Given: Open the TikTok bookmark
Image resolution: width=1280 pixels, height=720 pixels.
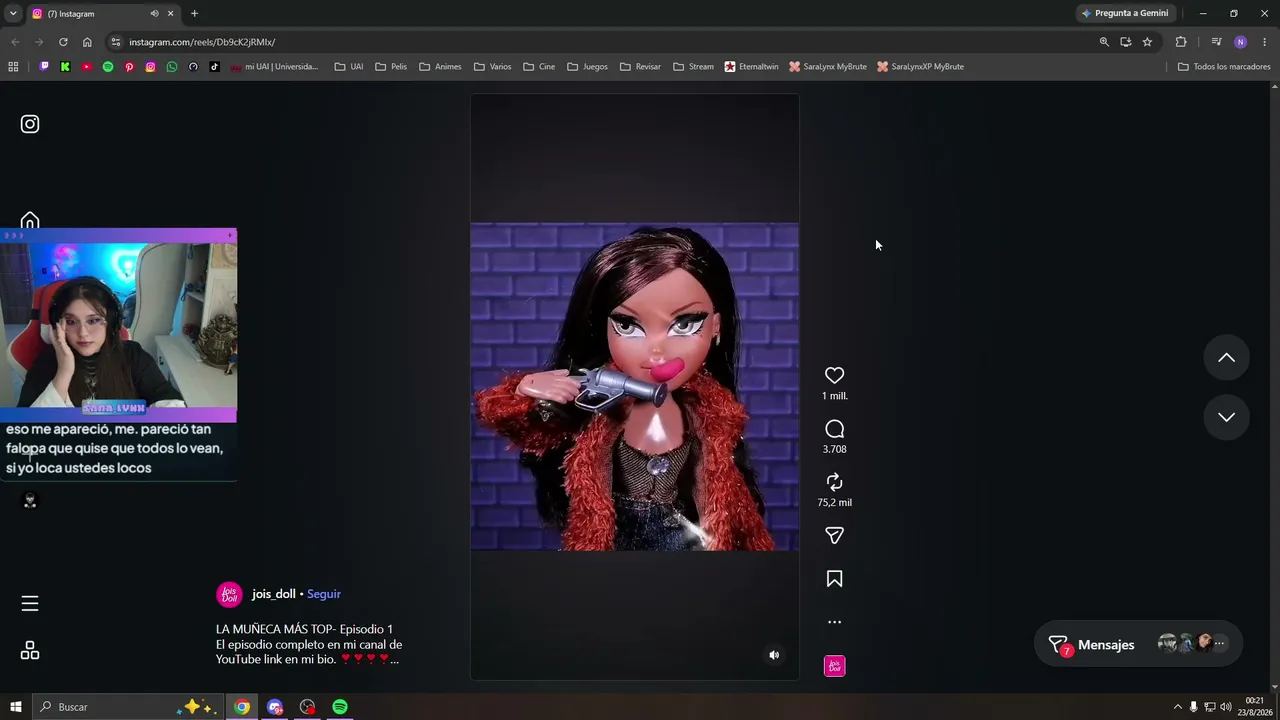Looking at the screenshot, I should point(214,67).
